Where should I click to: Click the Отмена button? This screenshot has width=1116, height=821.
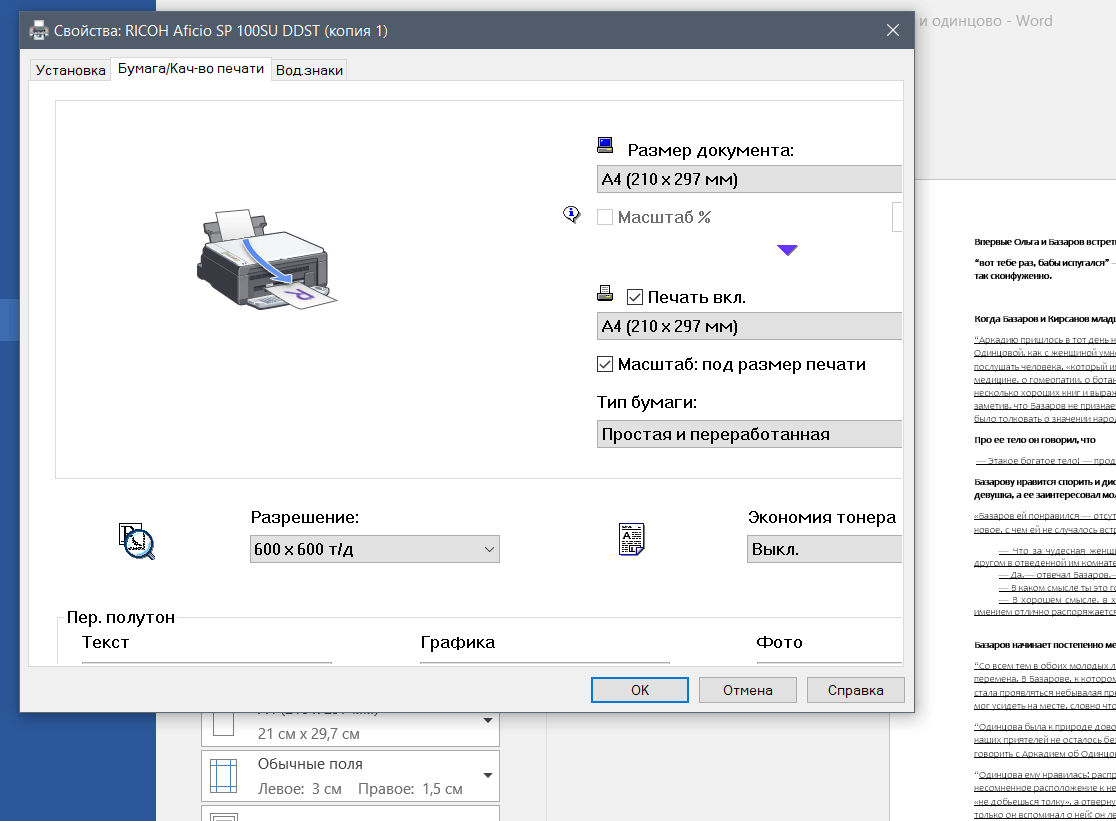(x=747, y=690)
